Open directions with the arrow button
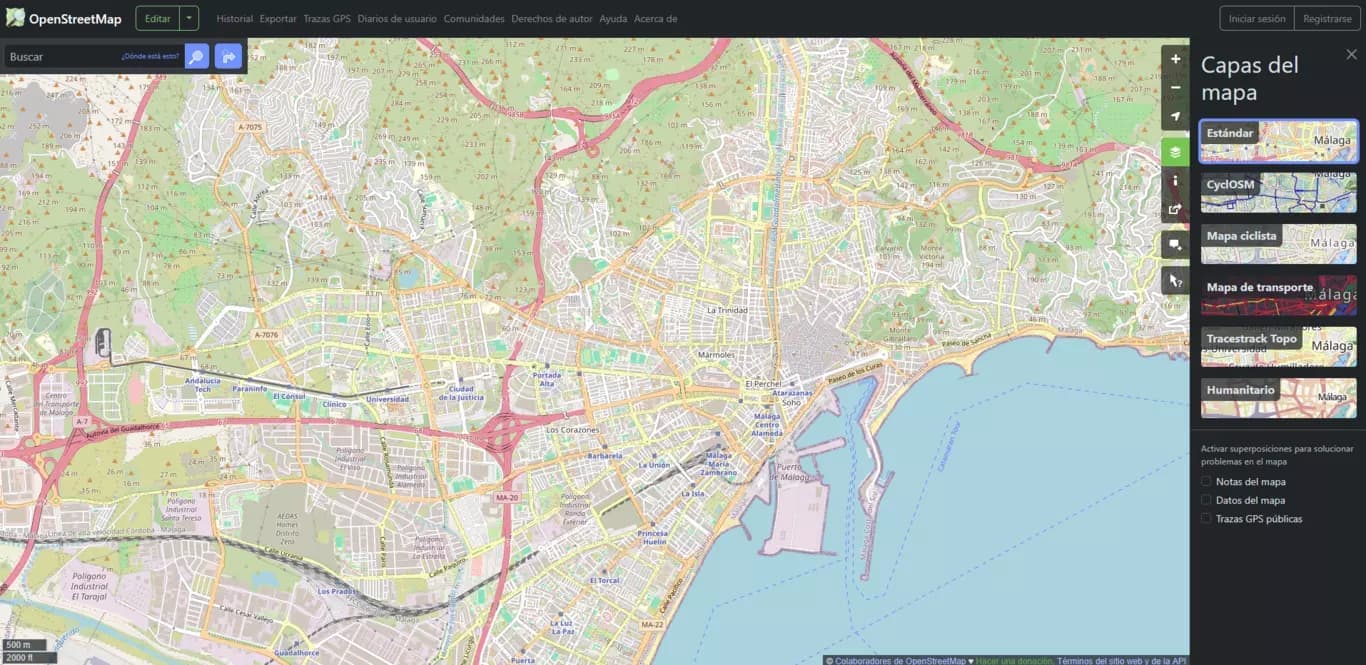 point(228,56)
